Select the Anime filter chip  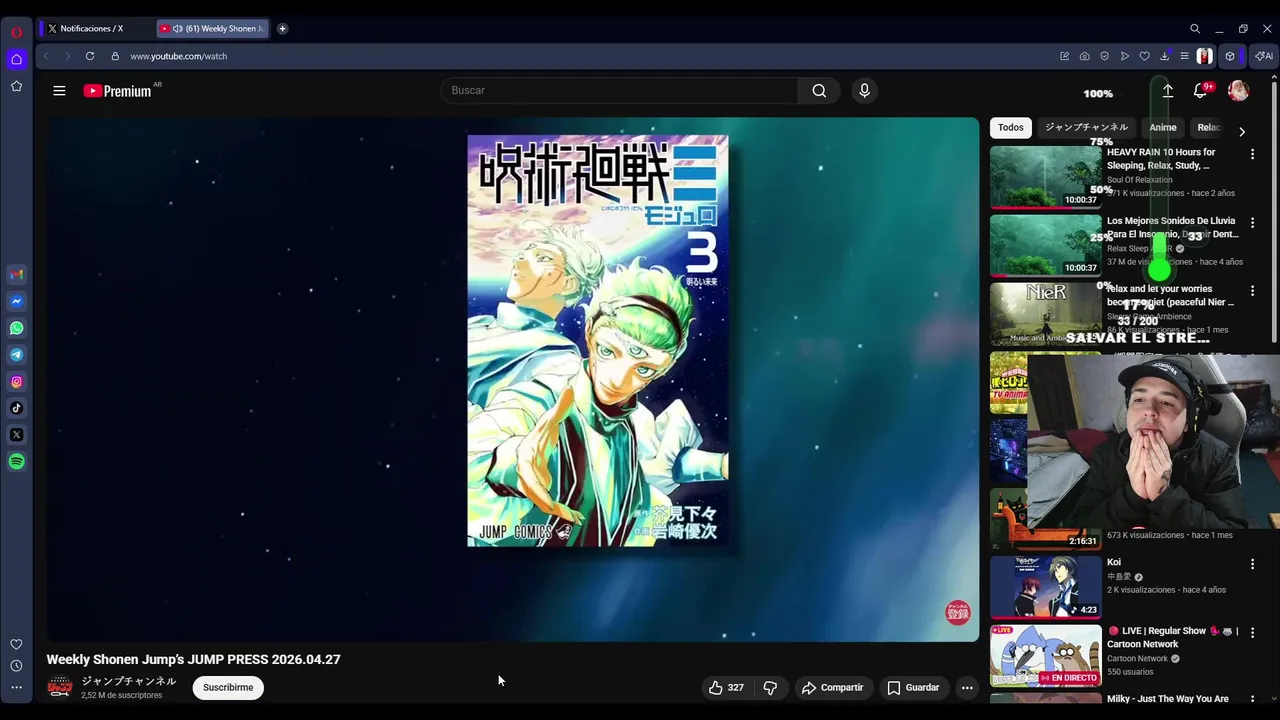[x=1163, y=128]
